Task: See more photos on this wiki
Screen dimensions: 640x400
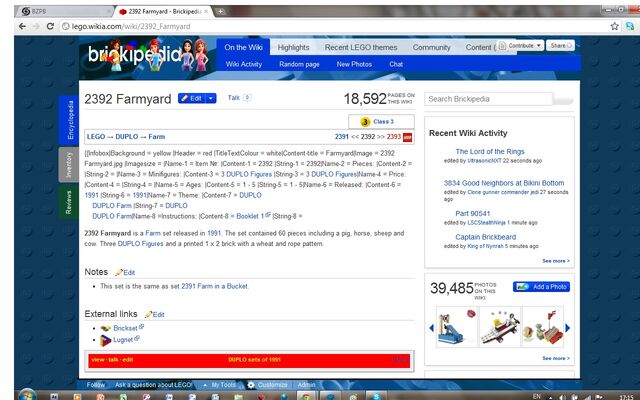Action: tap(556, 358)
